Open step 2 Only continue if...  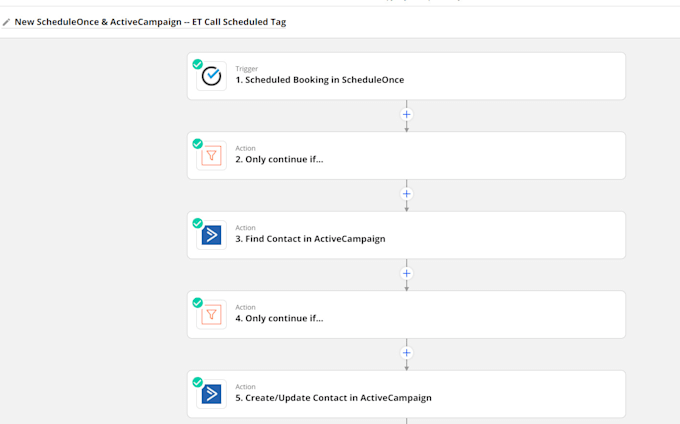click(x=406, y=156)
